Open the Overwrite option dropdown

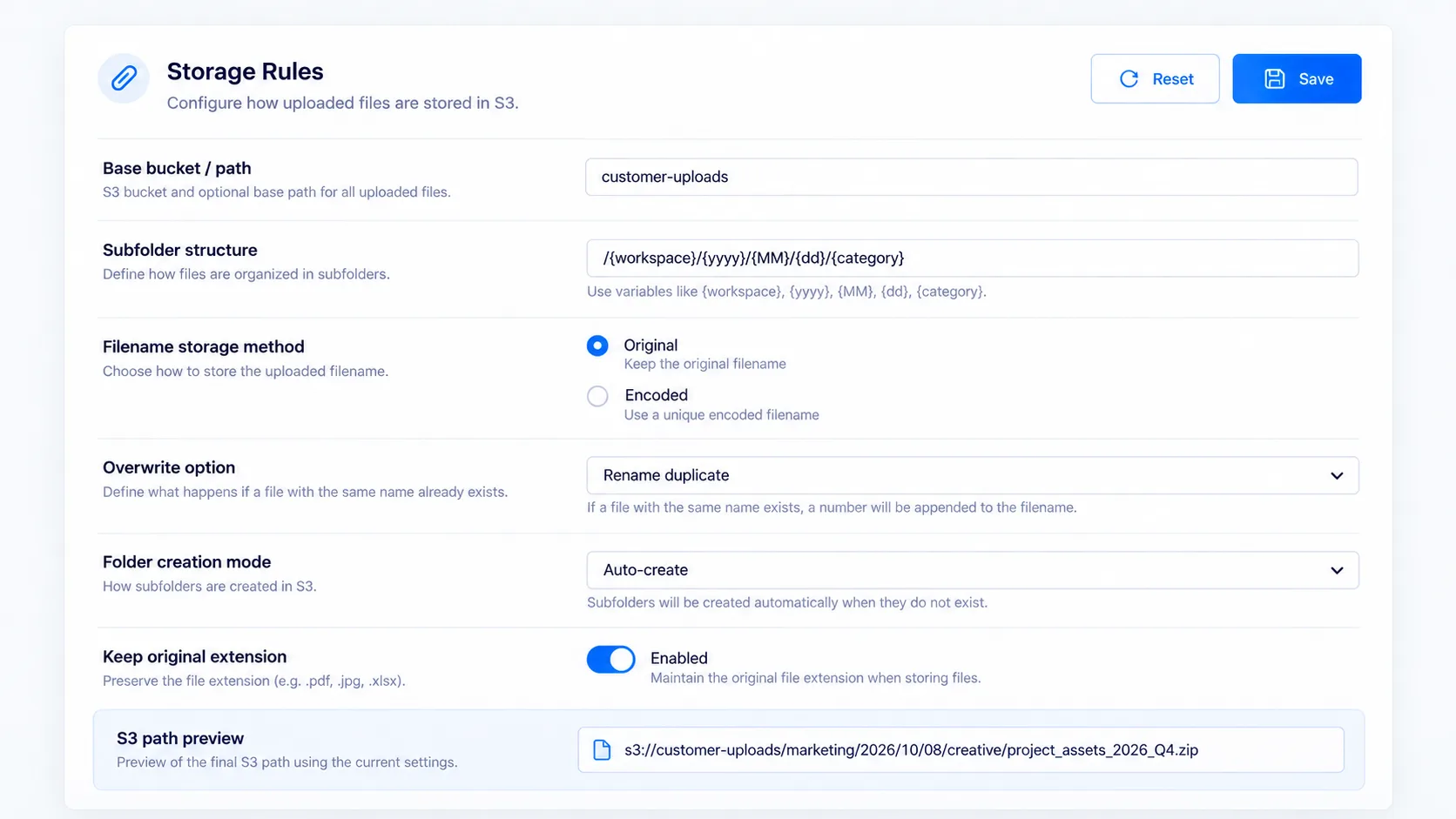click(973, 475)
